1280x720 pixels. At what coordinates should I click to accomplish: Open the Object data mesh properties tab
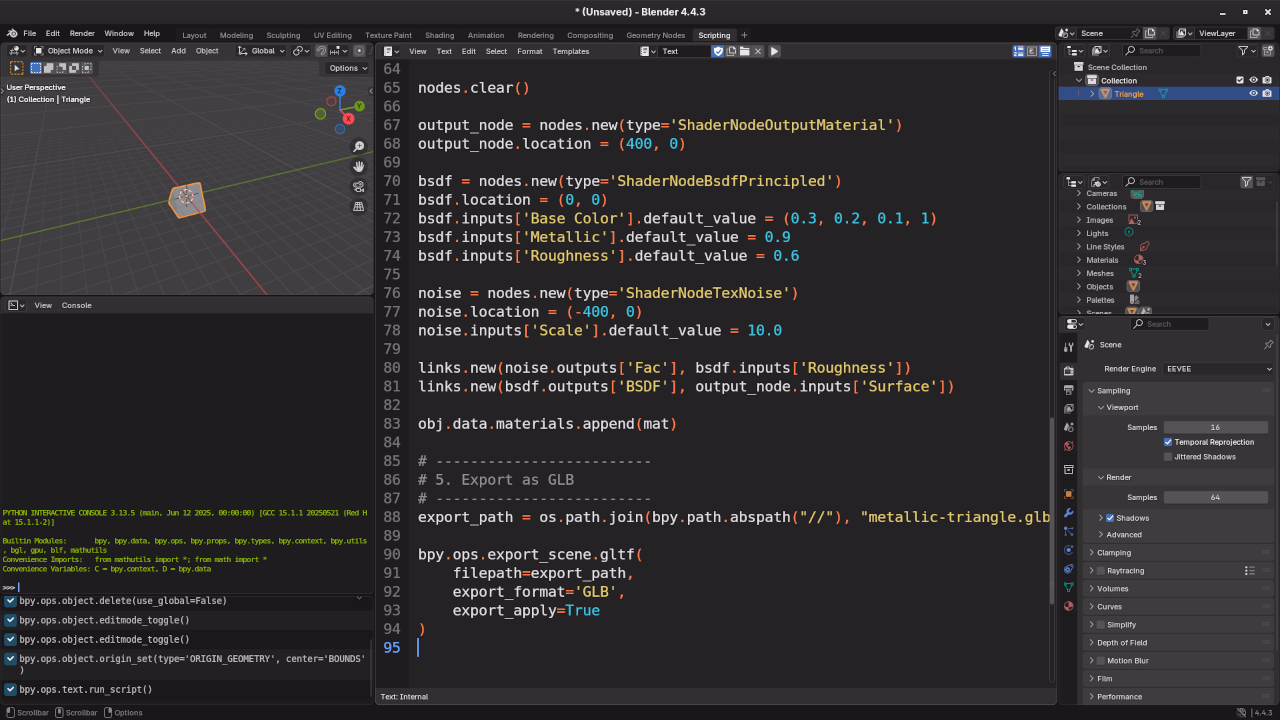point(1069,587)
